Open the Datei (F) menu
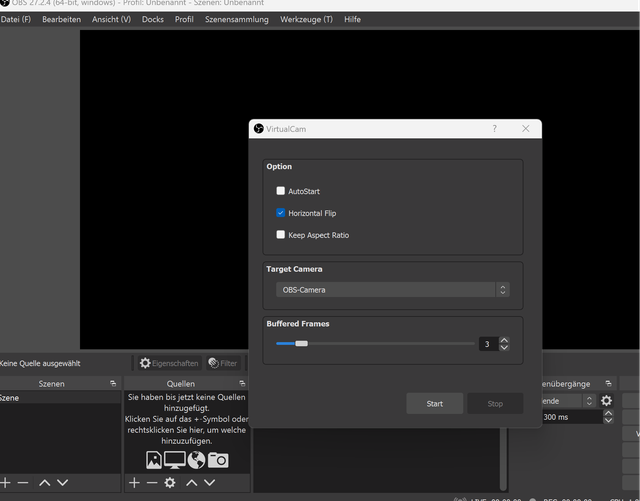 click(16, 19)
